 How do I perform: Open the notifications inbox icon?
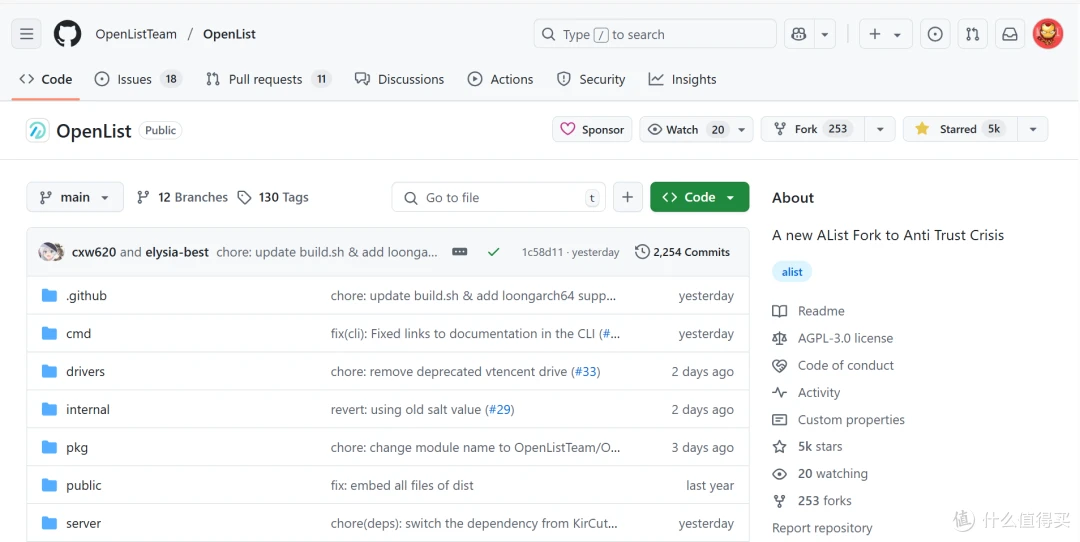pyautogui.click(x=1010, y=34)
